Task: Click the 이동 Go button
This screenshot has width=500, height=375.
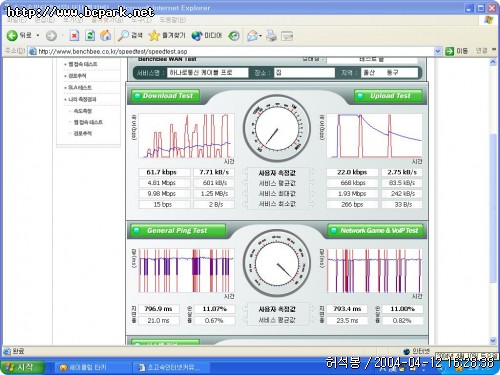Action: (456, 51)
